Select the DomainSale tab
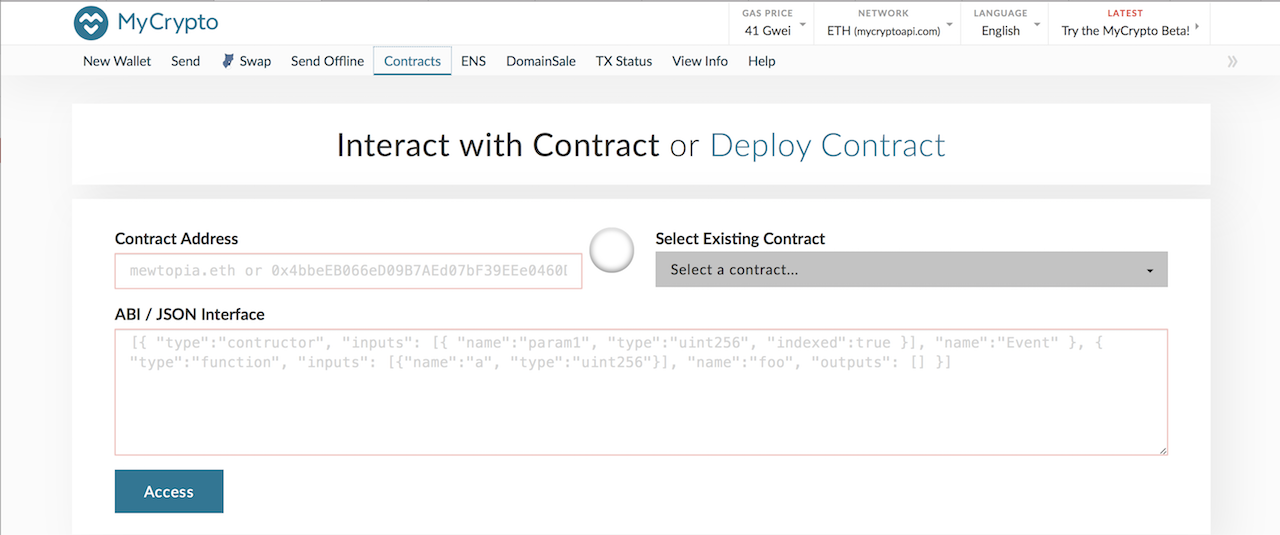The width and height of the screenshot is (1280, 535). tap(540, 61)
